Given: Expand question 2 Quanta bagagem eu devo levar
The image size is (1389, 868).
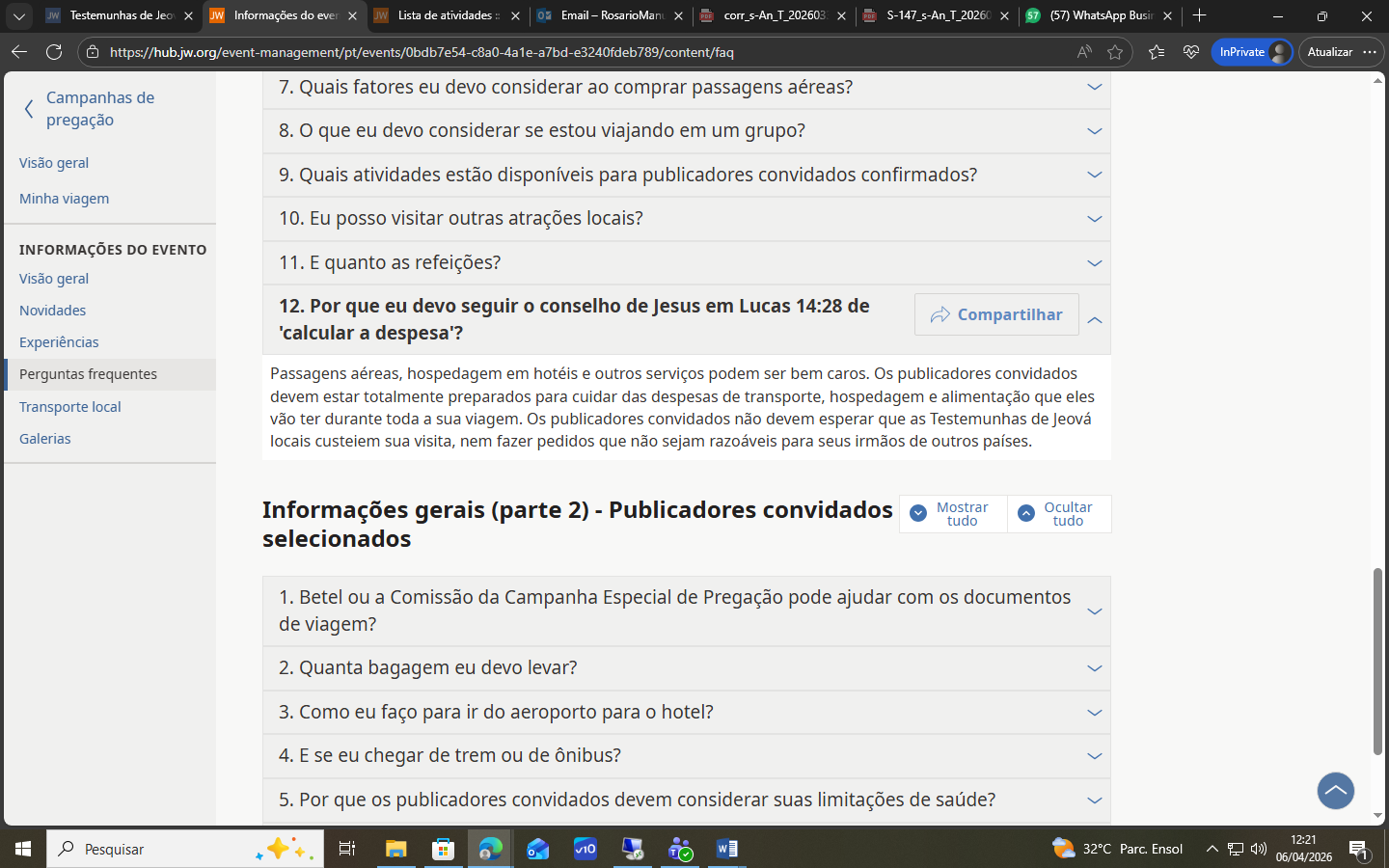Looking at the screenshot, I should pyautogui.click(x=1094, y=667).
